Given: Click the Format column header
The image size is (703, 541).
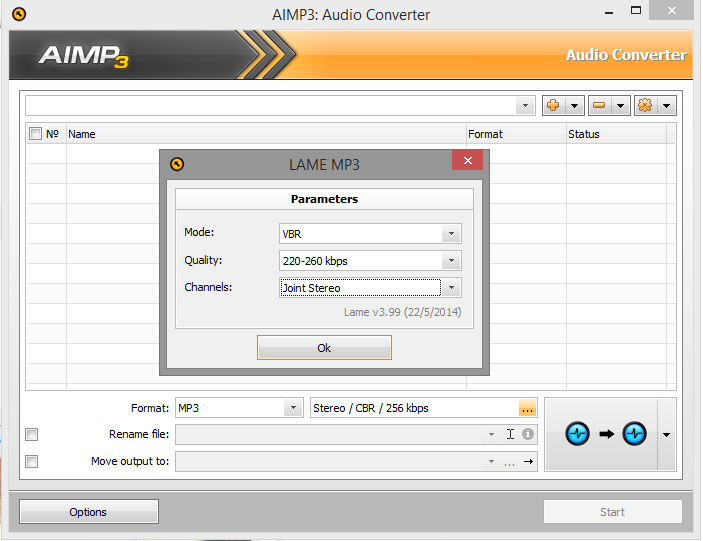Looking at the screenshot, I should click(516, 134).
